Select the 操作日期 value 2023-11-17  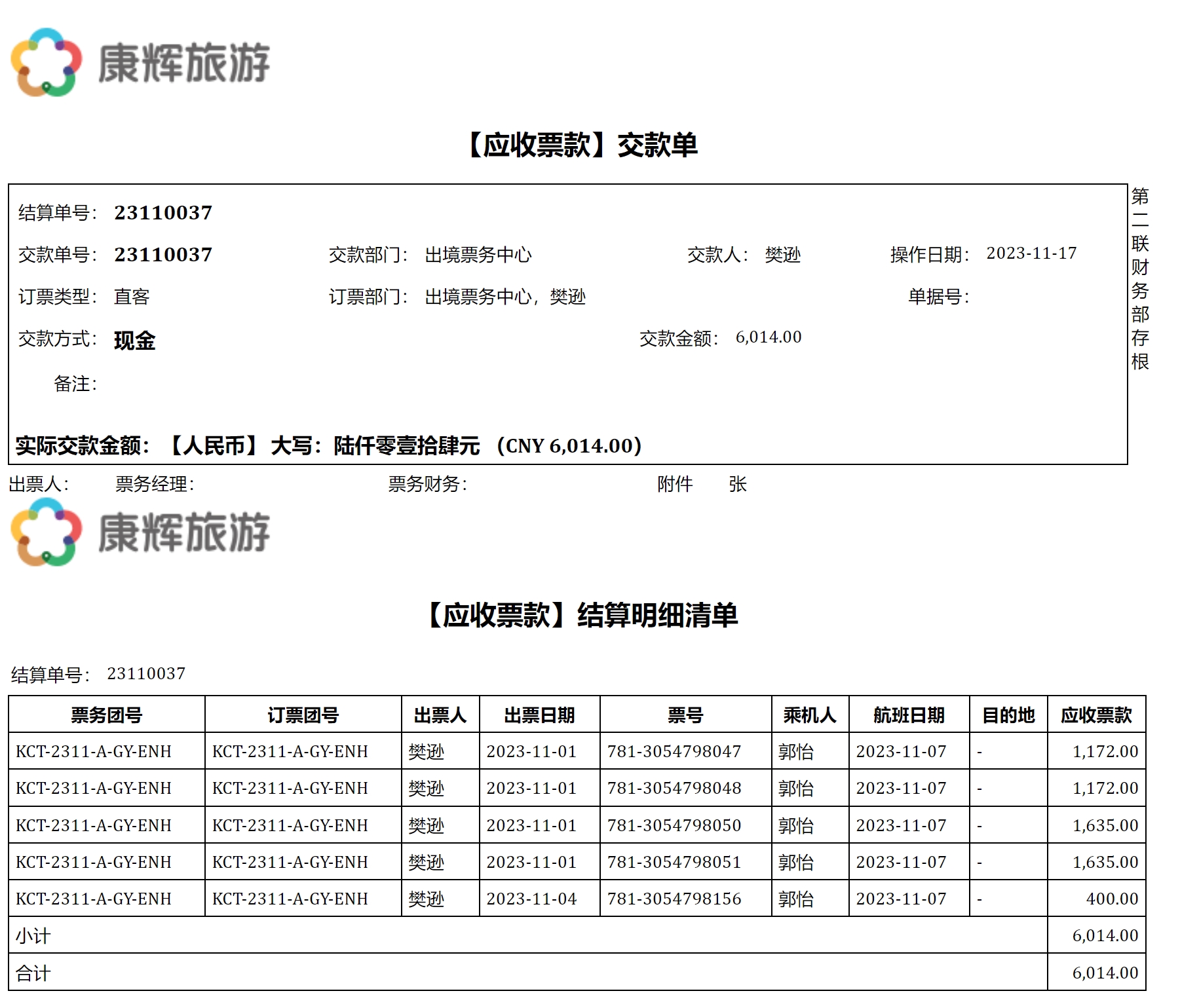tap(1031, 253)
